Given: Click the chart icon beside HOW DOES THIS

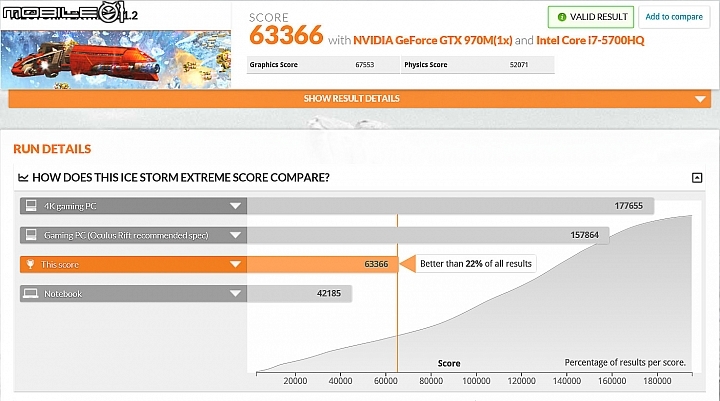Looking at the screenshot, I should 23,178.
